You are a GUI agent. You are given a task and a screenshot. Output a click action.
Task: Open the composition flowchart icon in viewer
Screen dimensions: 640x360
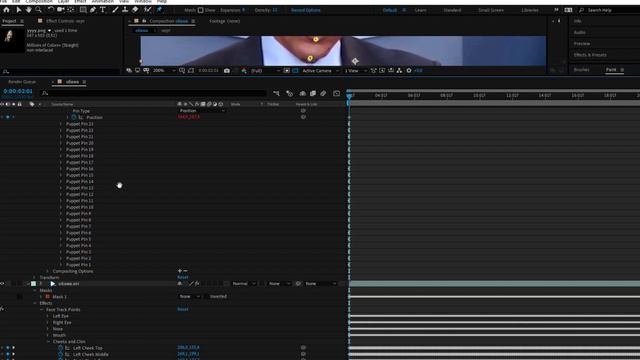[399, 71]
